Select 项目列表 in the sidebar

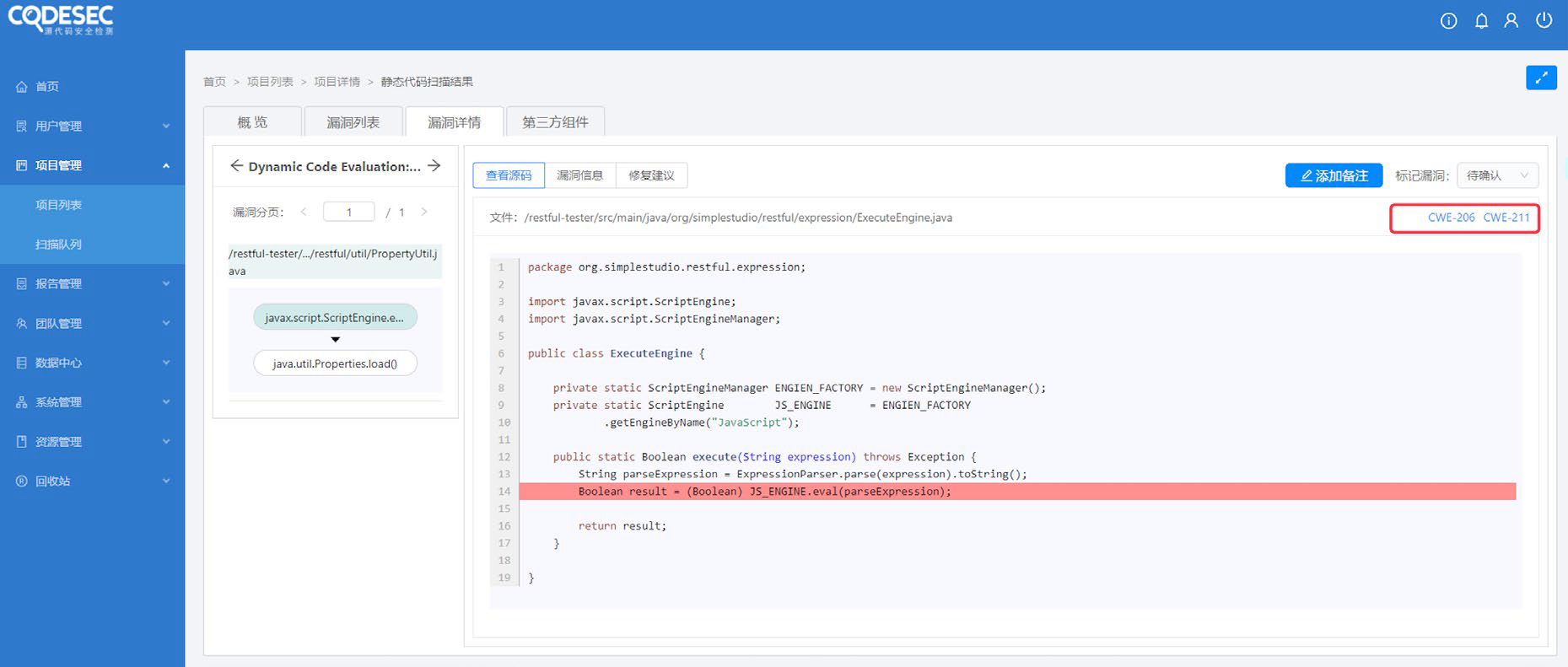point(58,205)
